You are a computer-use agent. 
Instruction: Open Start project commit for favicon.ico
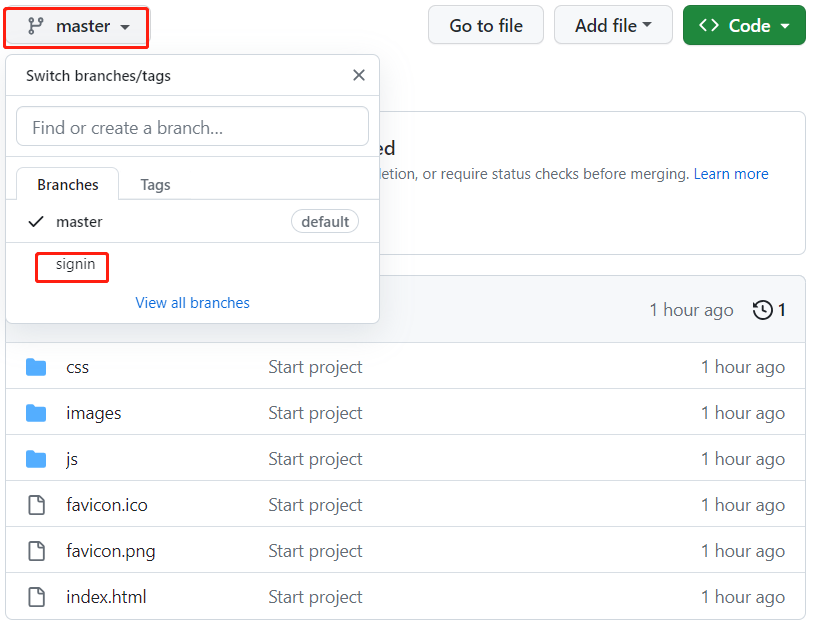click(x=315, y=505)
